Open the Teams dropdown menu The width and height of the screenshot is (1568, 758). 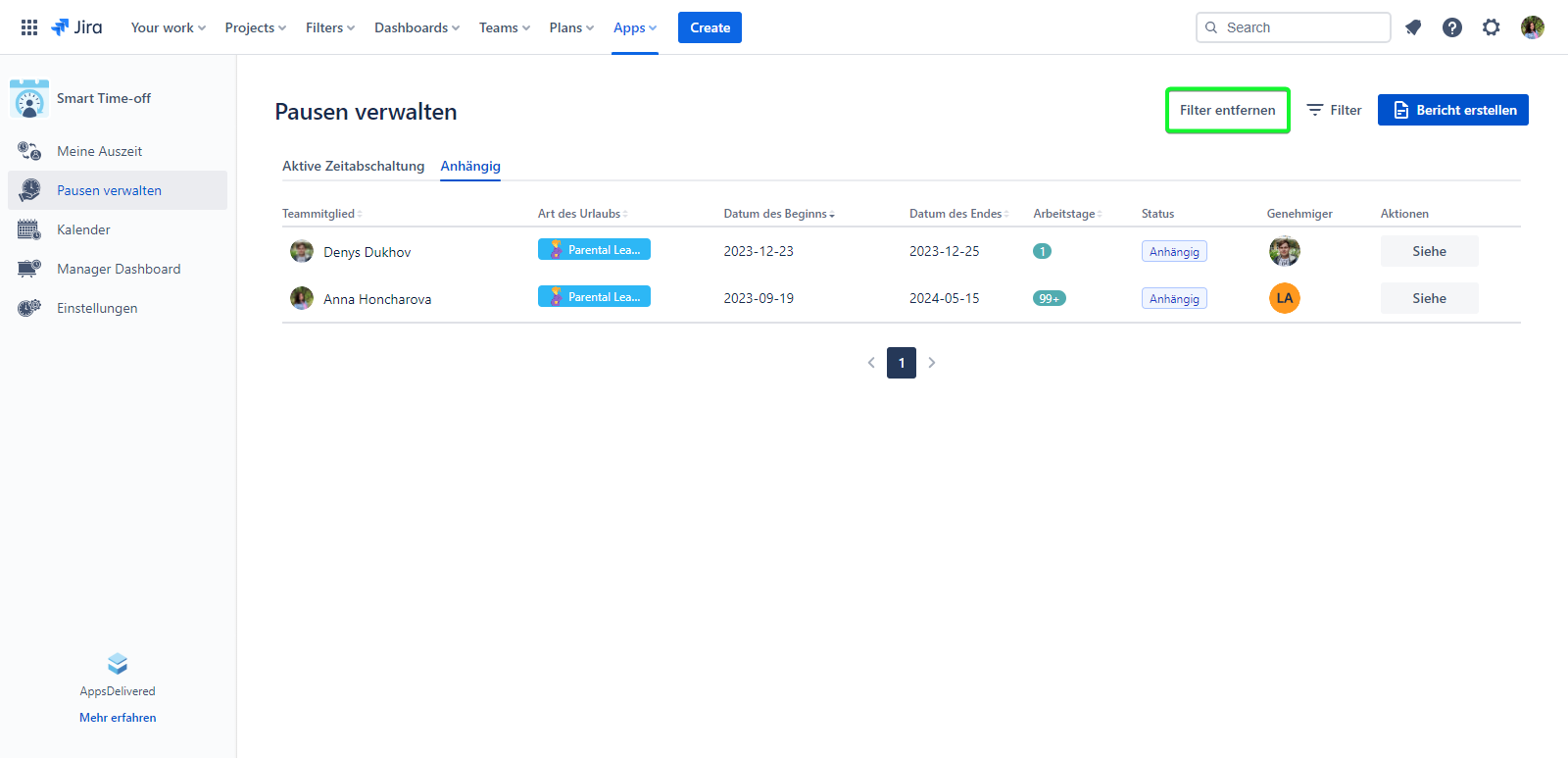(x=504, y=27)
